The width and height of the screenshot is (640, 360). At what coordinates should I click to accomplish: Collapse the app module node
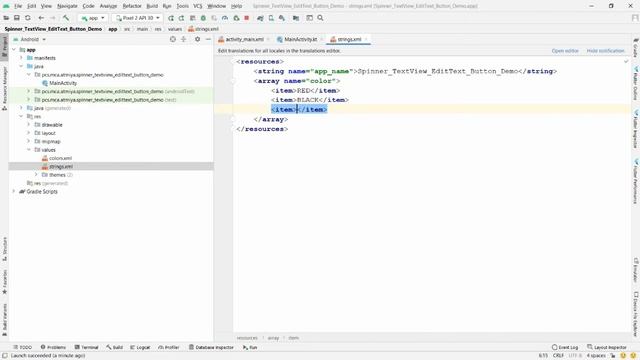[15, 50]
